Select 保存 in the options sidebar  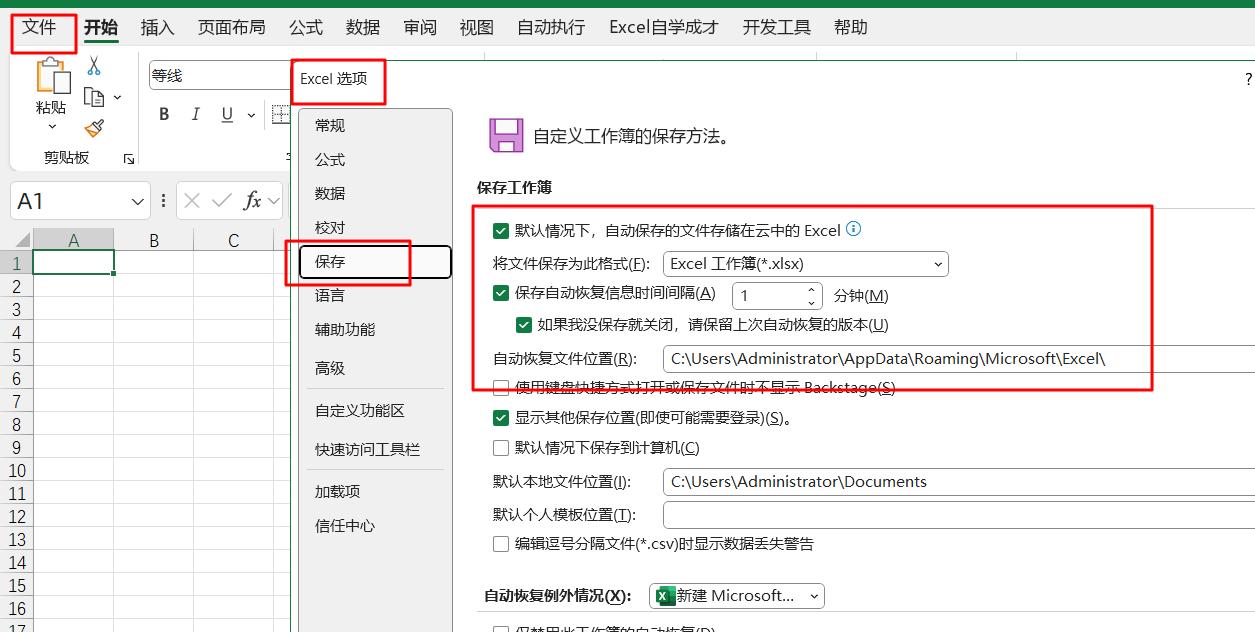[x=375, y=261]
